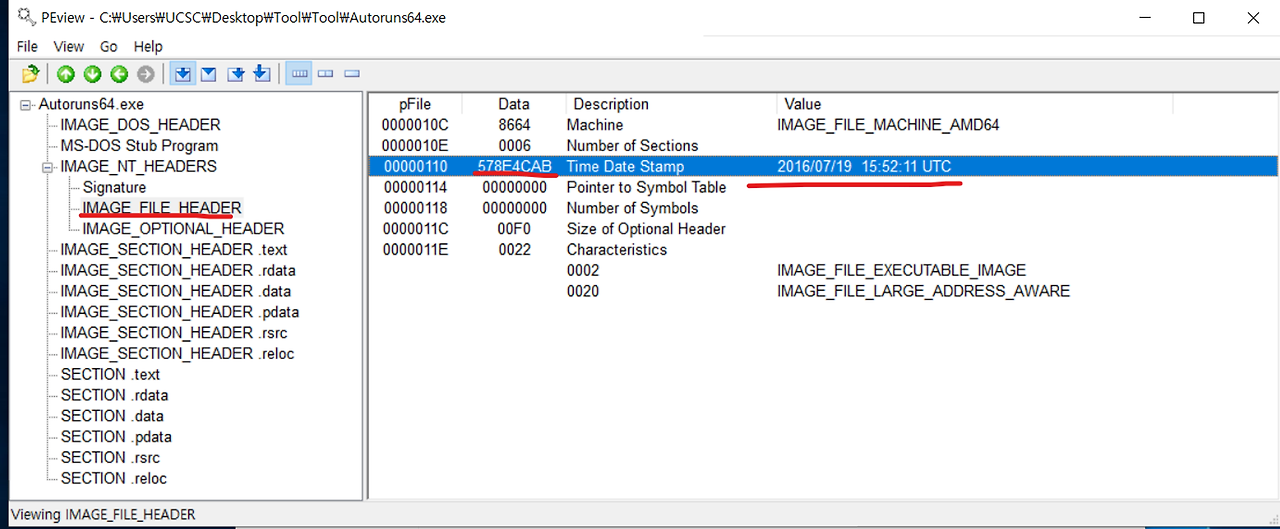Select the Size of Optional Header row
1280x529 pixels.
(x=824, y=229)
